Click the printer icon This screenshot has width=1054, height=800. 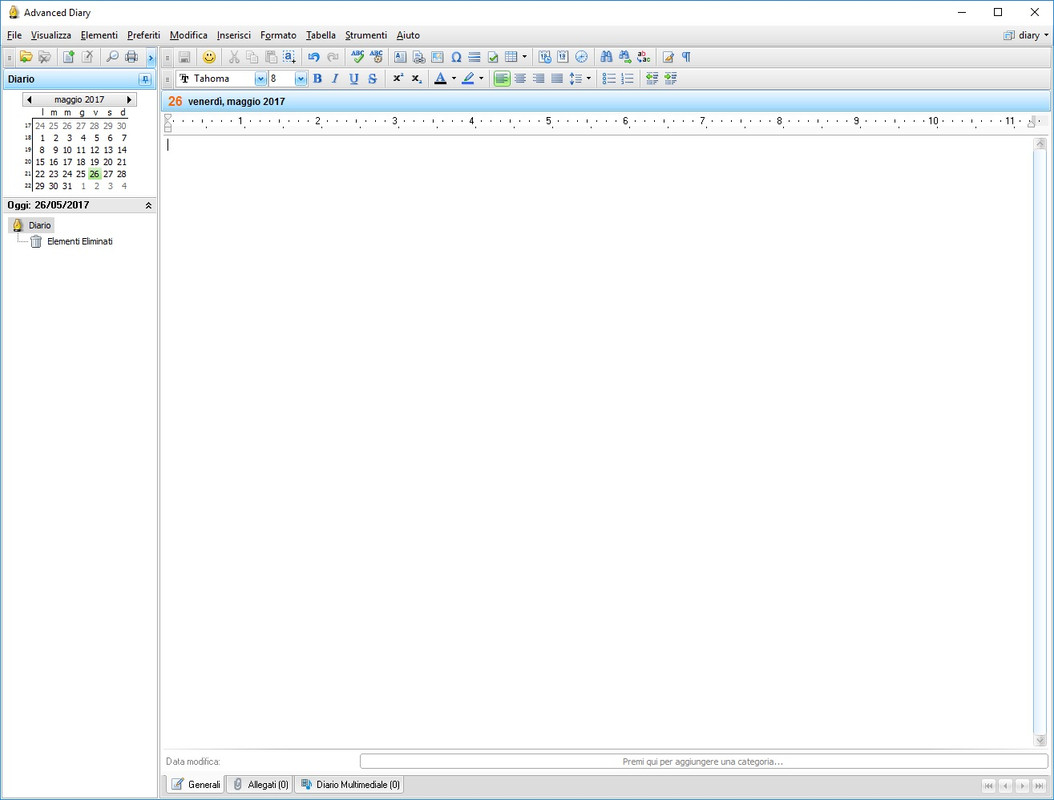point(132,57)
